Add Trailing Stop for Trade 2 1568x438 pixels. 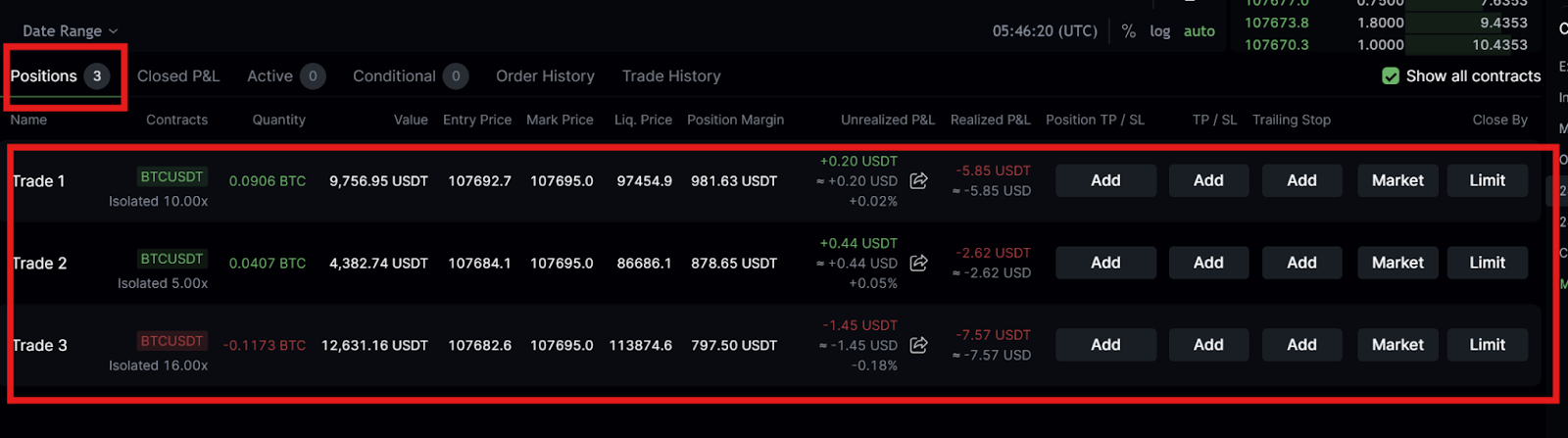tap(1301, 263)
